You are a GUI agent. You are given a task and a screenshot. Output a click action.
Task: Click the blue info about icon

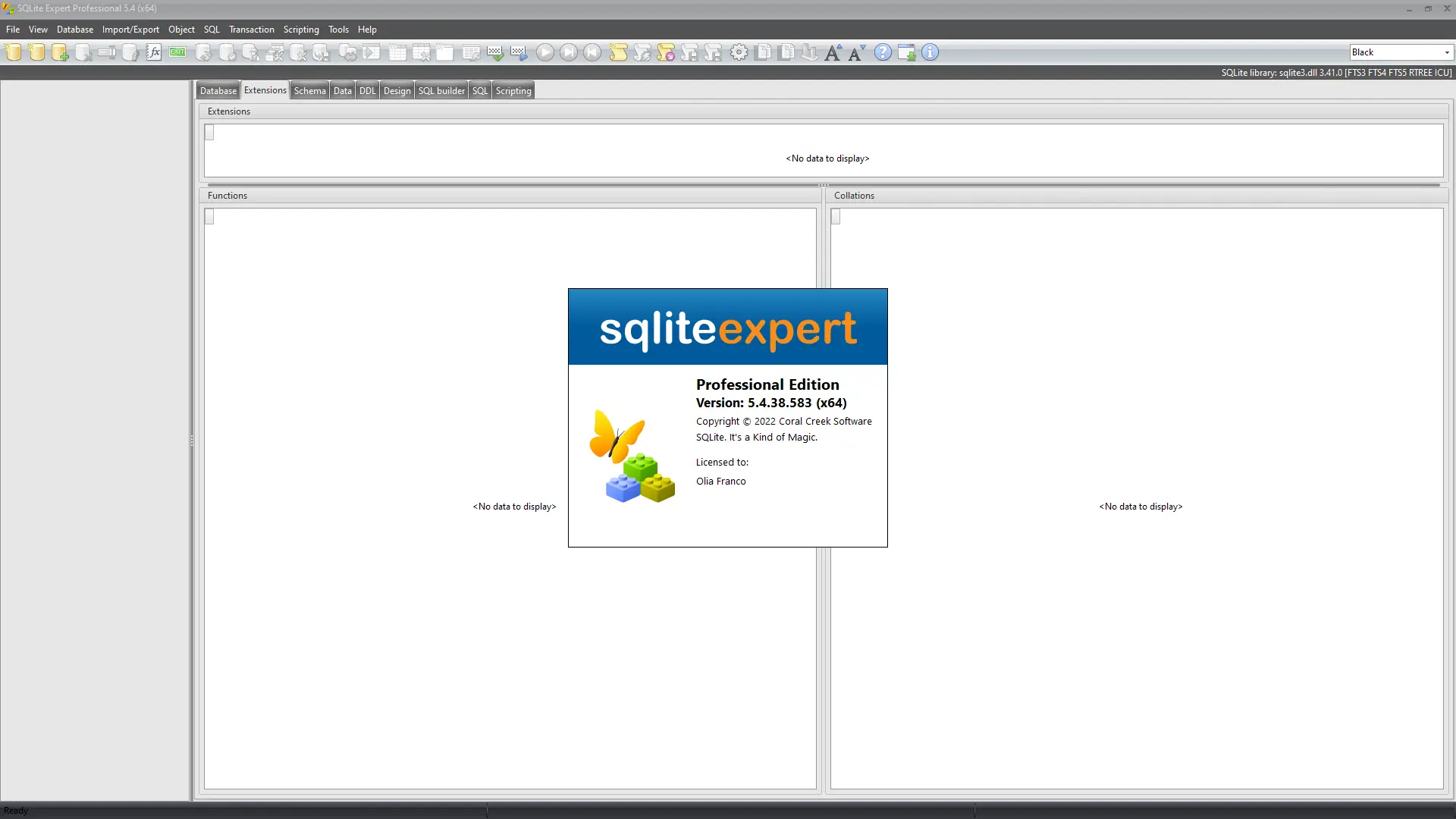point(930,52)
